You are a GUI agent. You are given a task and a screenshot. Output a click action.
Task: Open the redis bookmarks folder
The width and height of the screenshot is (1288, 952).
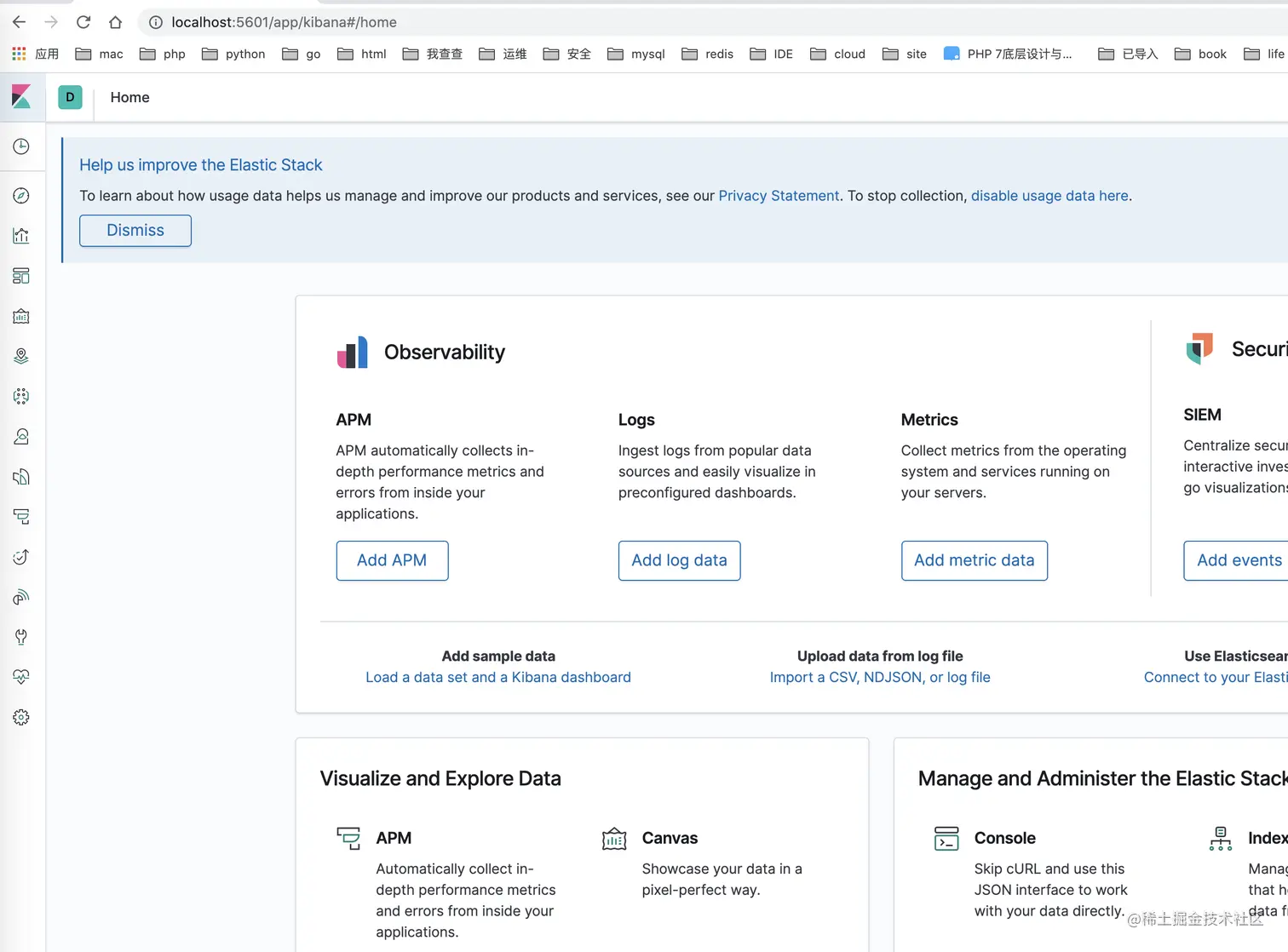coord(708,54)
